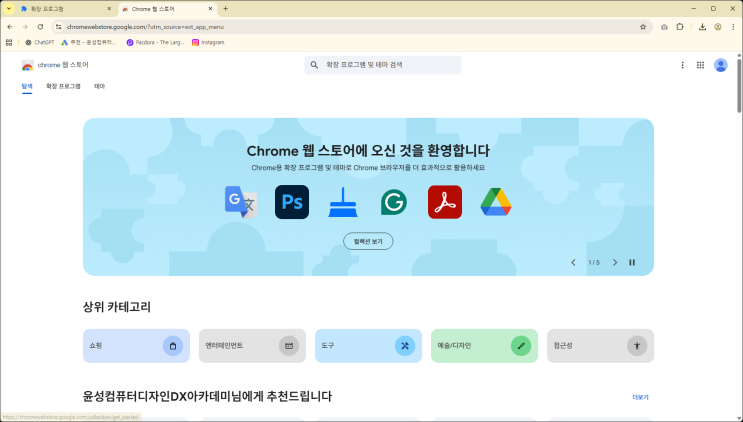
Task: Switch to the 테마 tab
Action: [100, 87]
